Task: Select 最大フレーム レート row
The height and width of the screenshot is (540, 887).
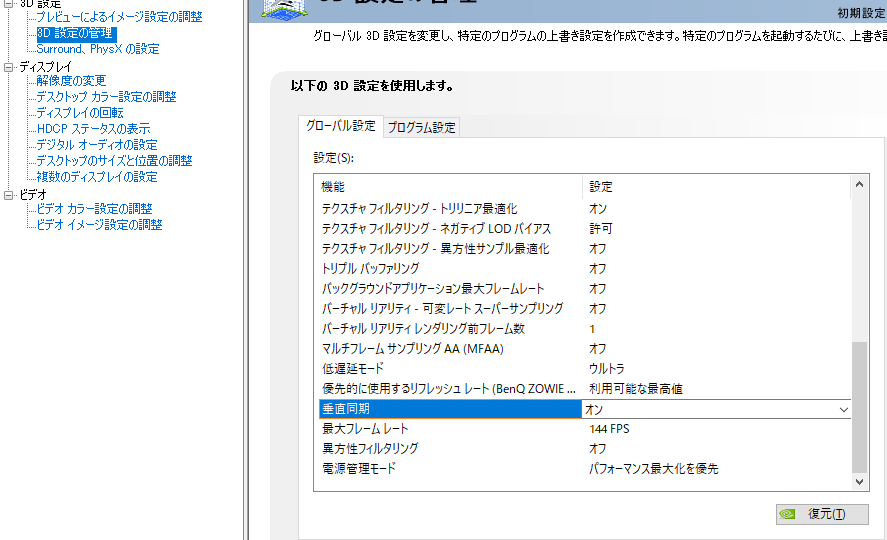Action: tap(584, 429)
